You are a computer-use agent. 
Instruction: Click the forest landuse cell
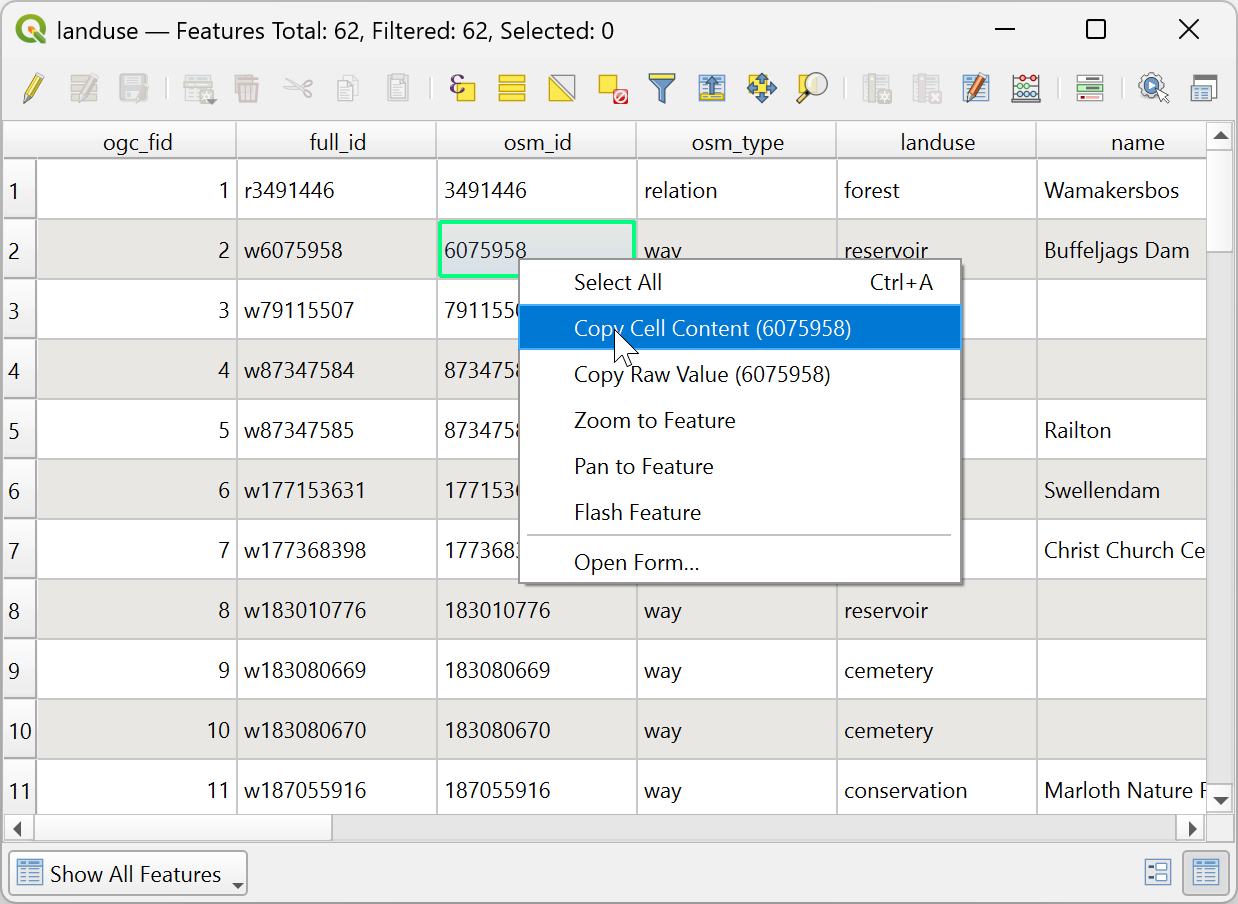[937, 190]
